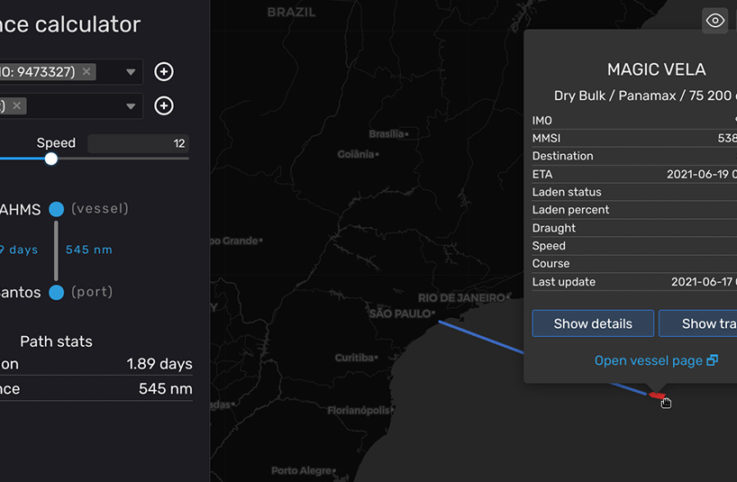Screen dimensions: 737x482
Task: Toggle the eye visibility icon on map
Action: 715,21
